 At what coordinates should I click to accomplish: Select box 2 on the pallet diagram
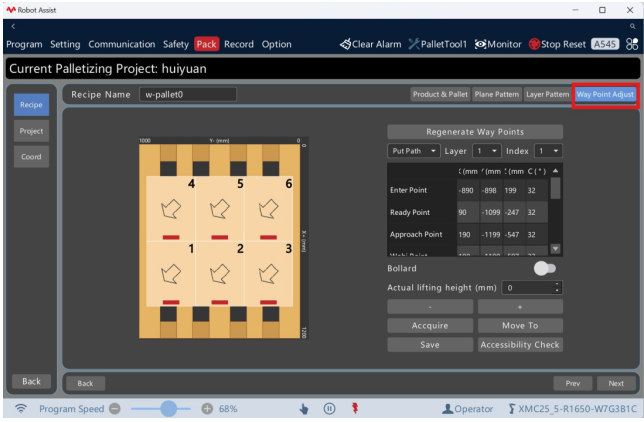point(220,274)
